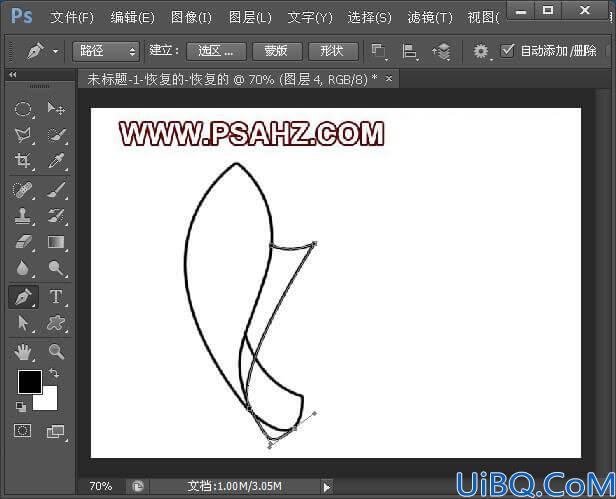
Task: Select the Eyedropper tool
Action: 56,161
